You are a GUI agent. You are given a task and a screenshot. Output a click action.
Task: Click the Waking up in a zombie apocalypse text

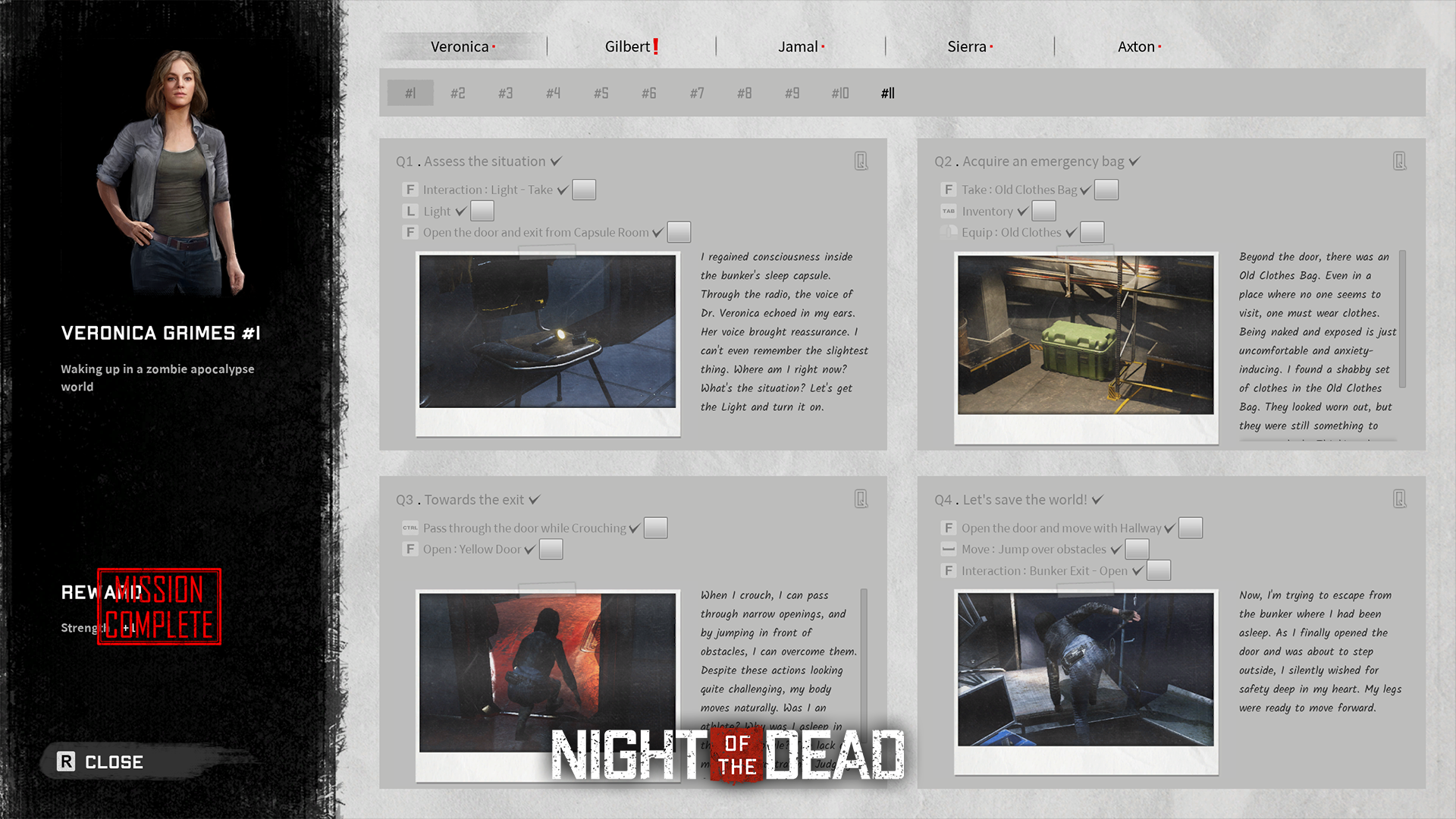[x=158, y=378]
